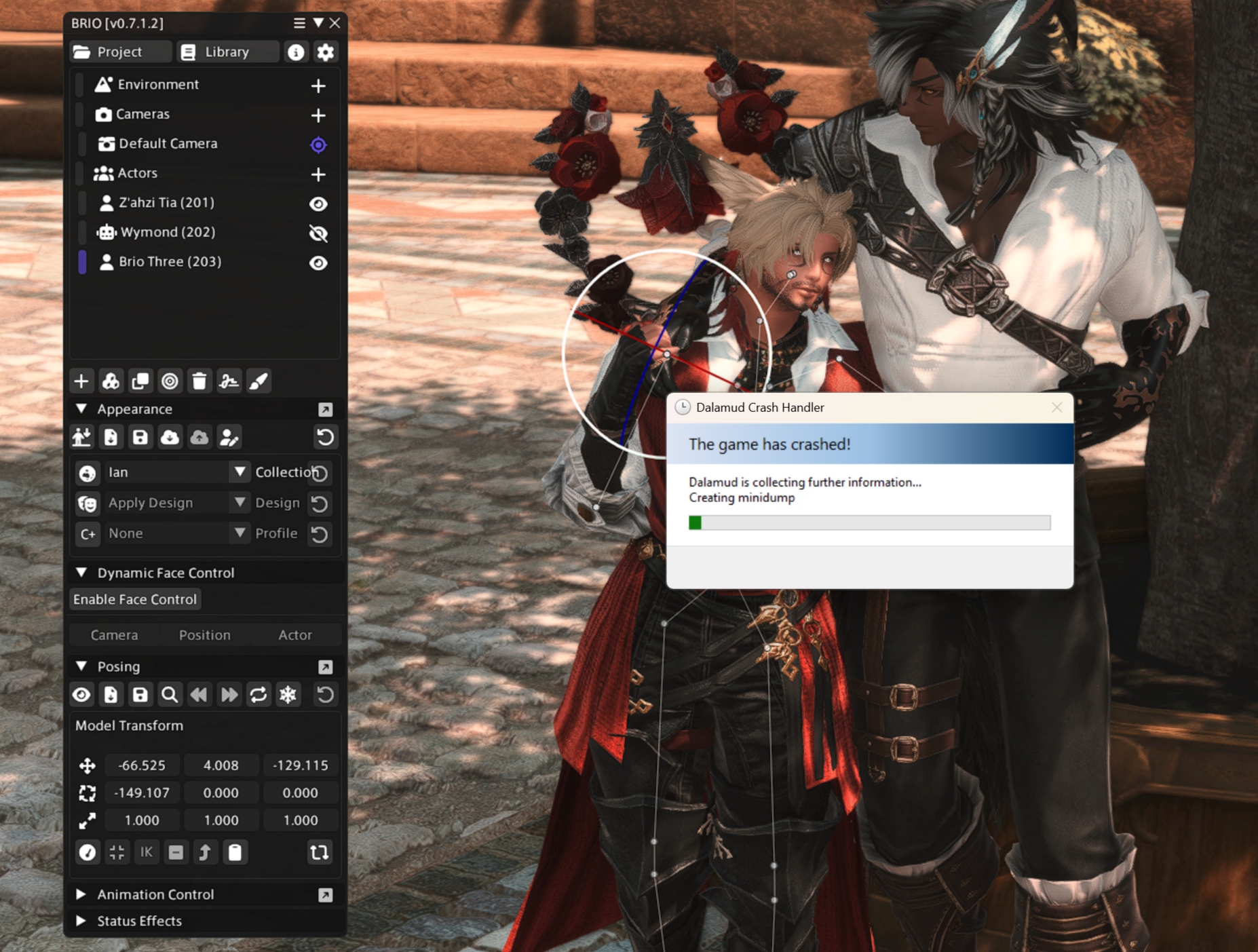
Task: Add a new actor with plus icon
Action: [x=318, y=174]
